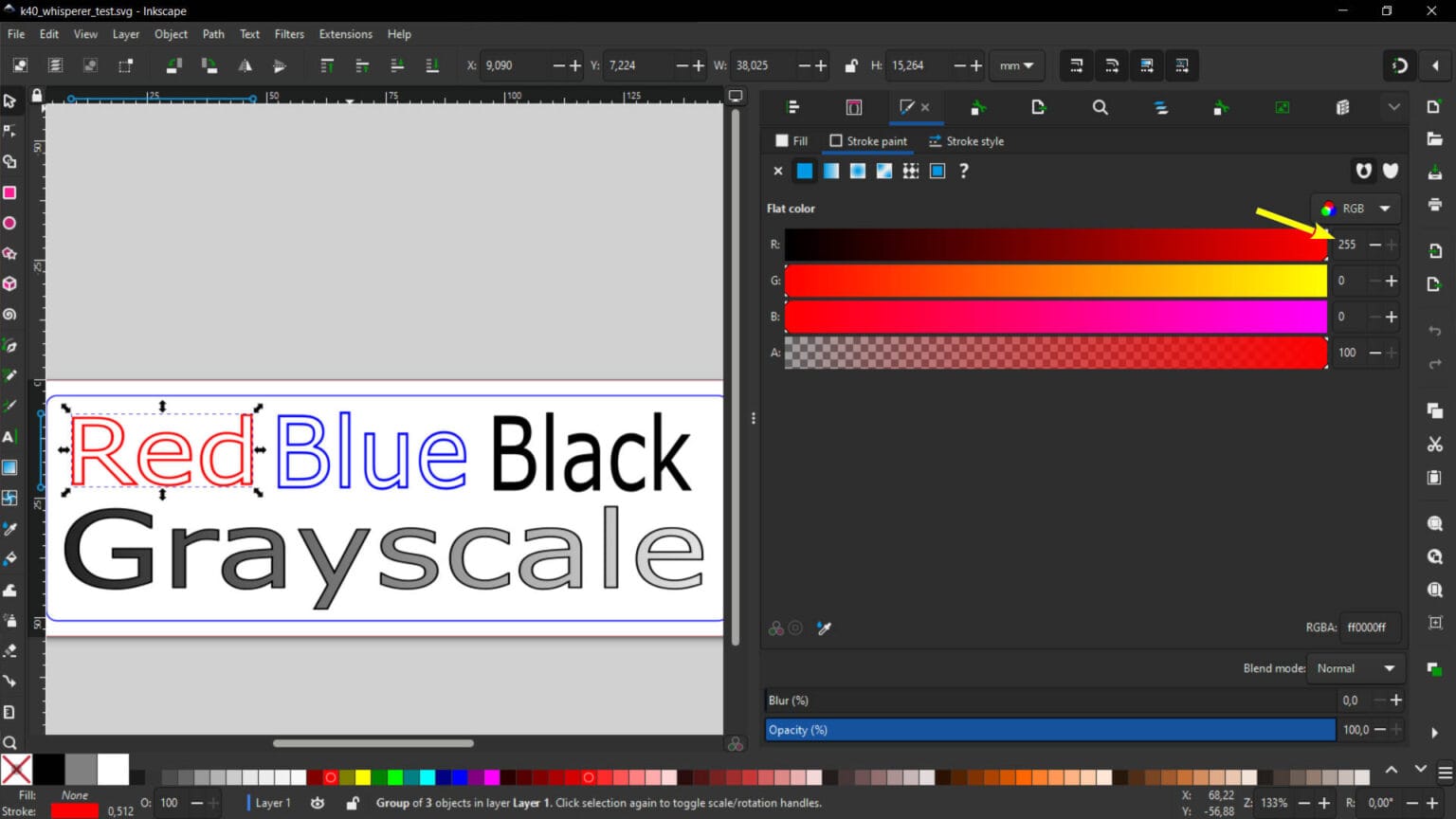This screenshot has height=819, width=1456.
Task: Click the color picker eyedropper button
Action: click(x=824, y=628)
